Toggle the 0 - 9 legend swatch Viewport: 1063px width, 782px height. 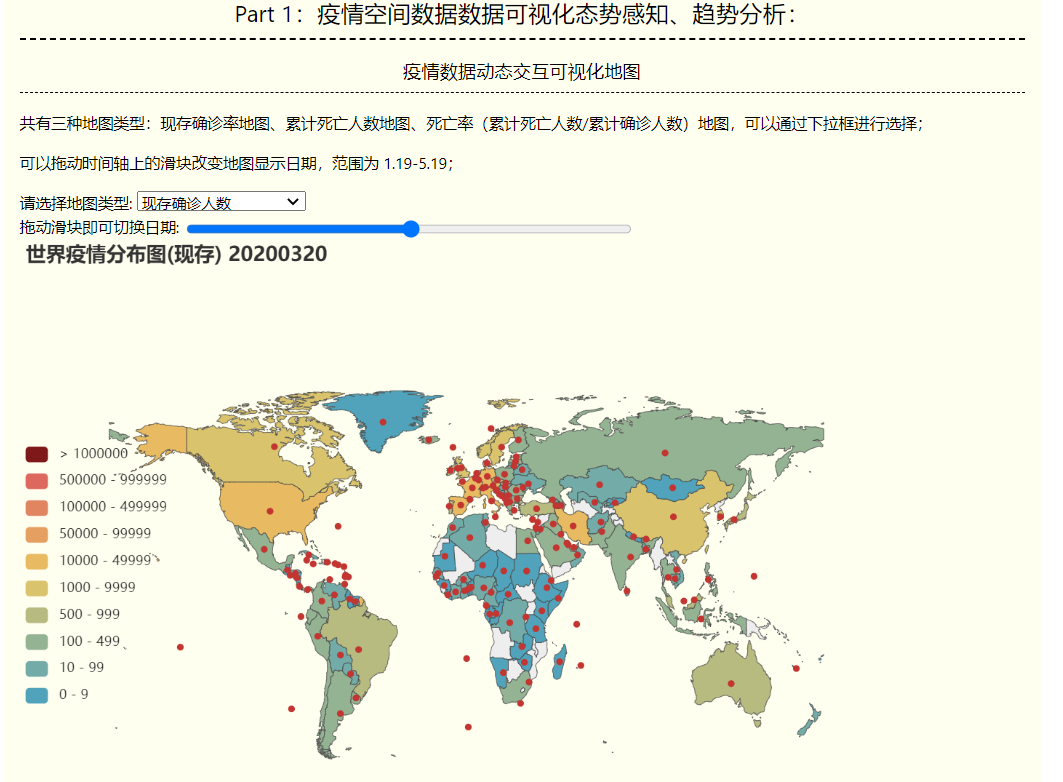pos(37,695)
